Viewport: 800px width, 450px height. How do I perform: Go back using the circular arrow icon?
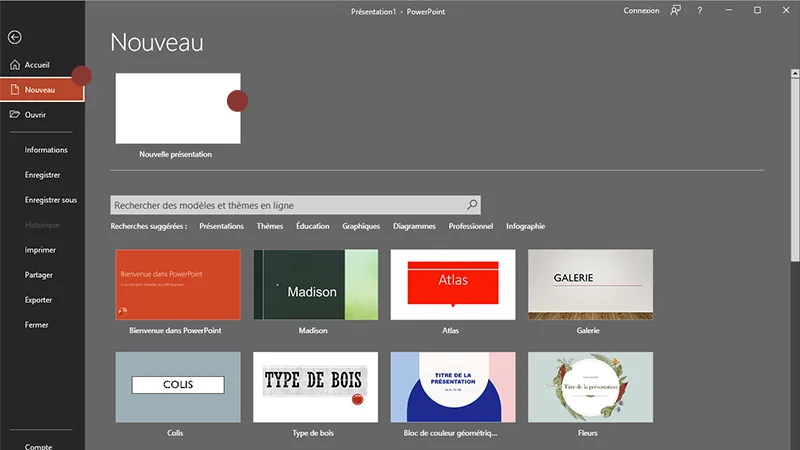tap(15, 37)
